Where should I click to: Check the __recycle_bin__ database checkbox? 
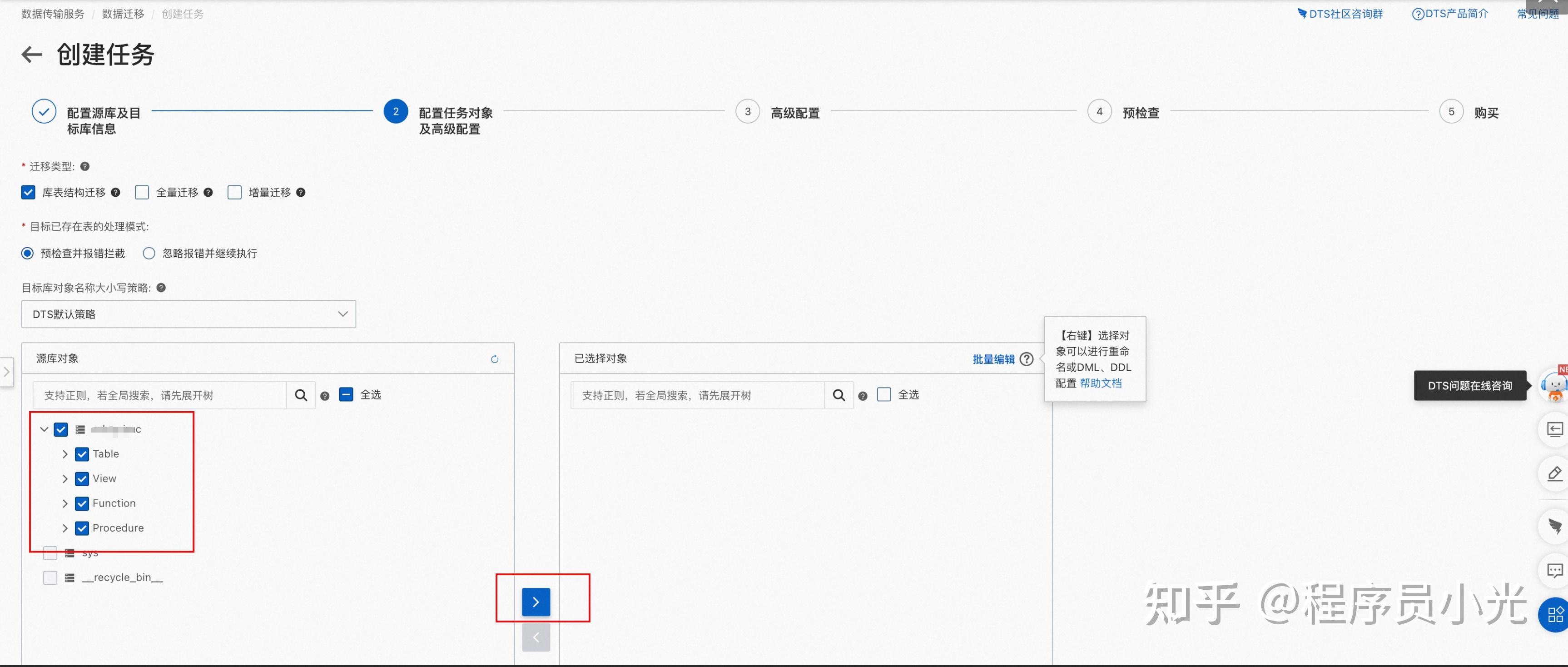(50, 577)
